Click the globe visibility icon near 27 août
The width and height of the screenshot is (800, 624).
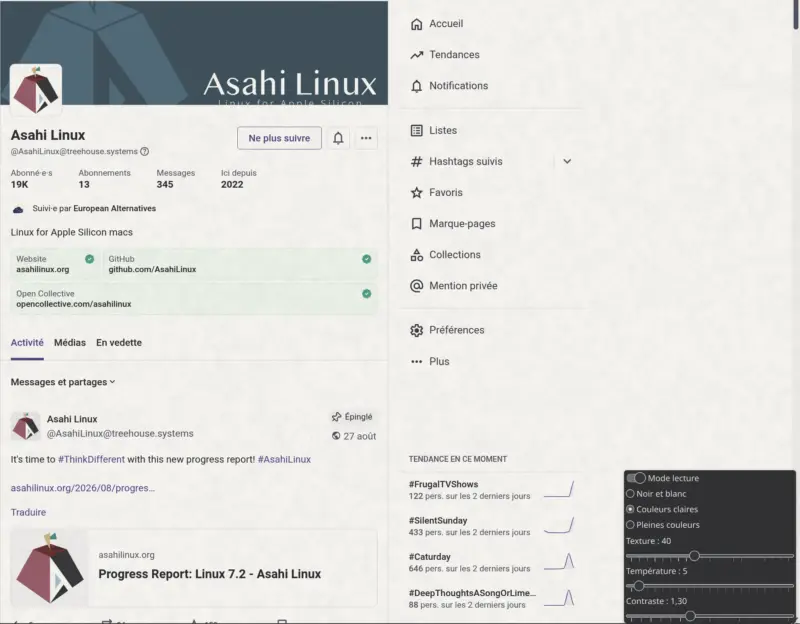coord(336,436)
